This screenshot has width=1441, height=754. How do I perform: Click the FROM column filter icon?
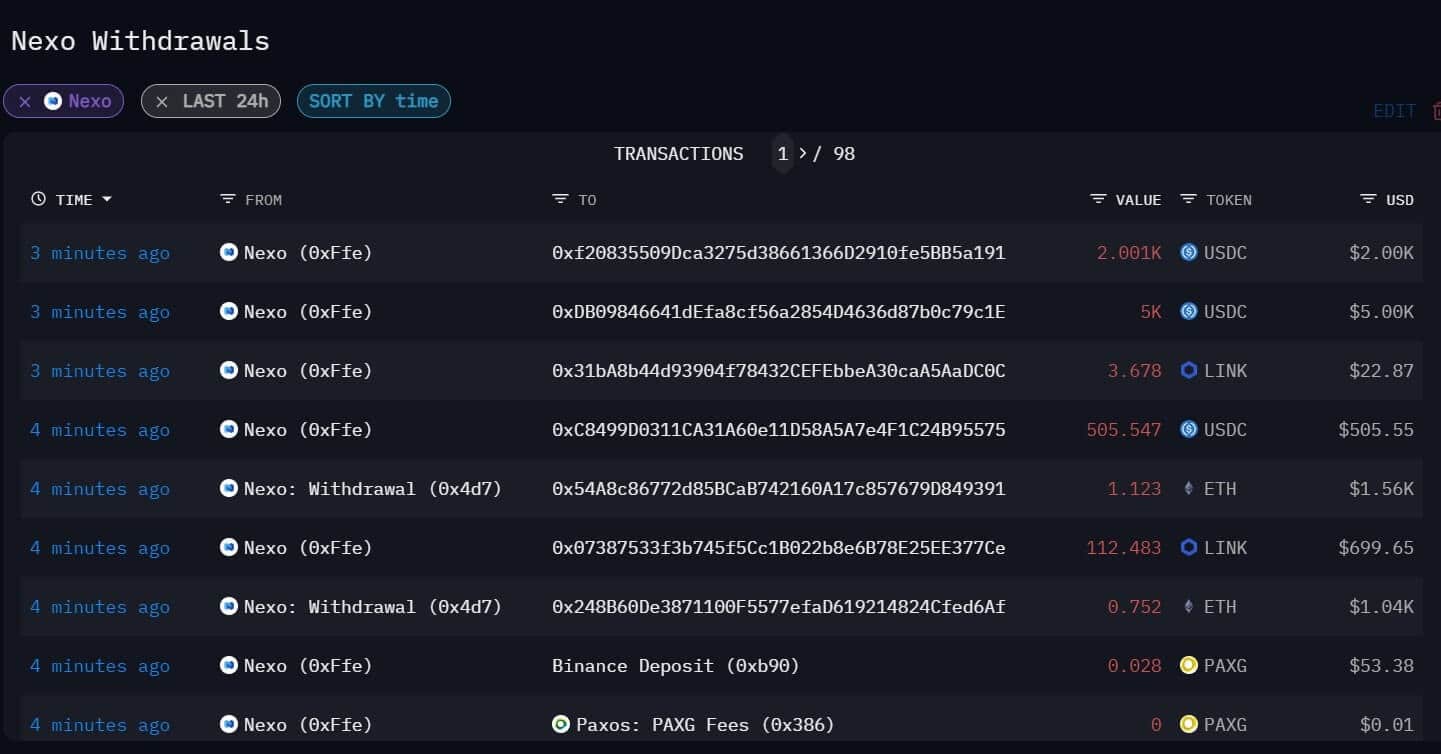click(x=227, y=200)
